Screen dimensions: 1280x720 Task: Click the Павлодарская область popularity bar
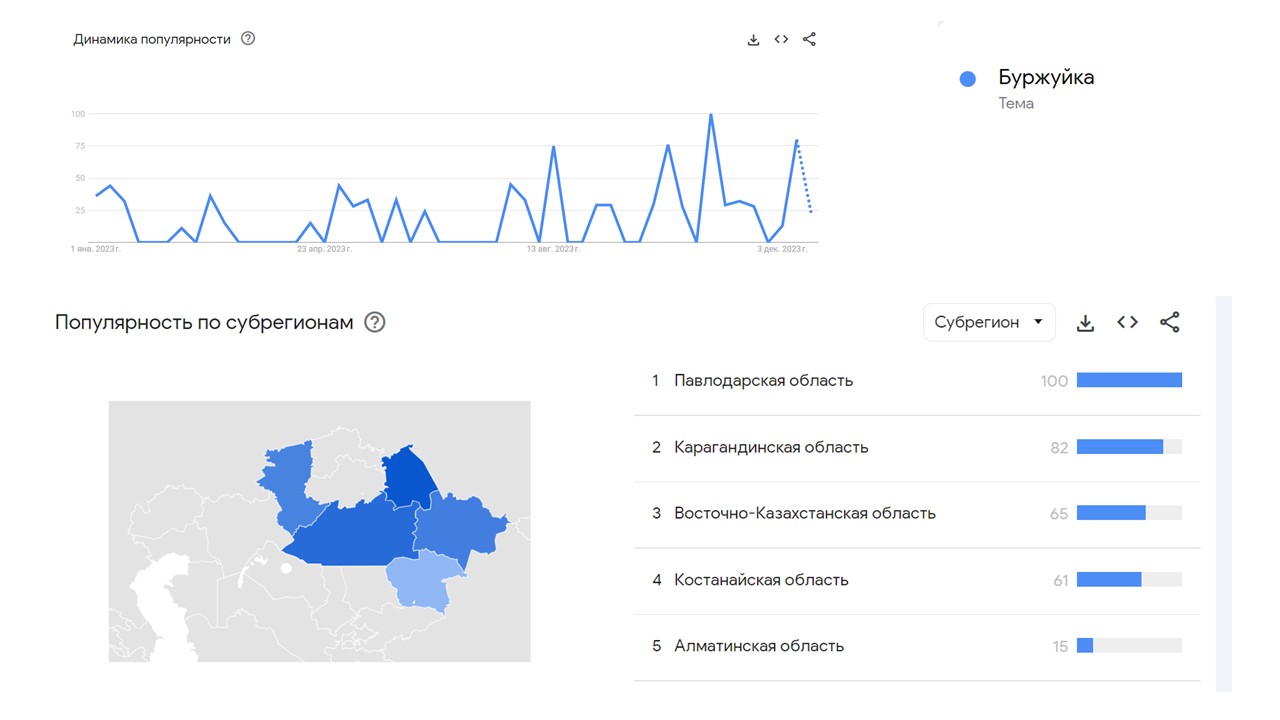coord(1129,380)
